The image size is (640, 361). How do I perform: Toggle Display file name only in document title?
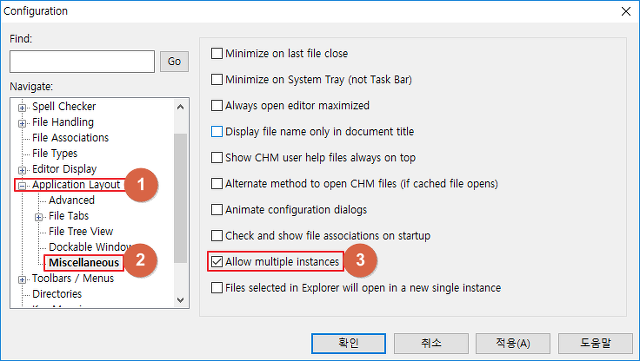pyautogui.click(x=217, y=131)
